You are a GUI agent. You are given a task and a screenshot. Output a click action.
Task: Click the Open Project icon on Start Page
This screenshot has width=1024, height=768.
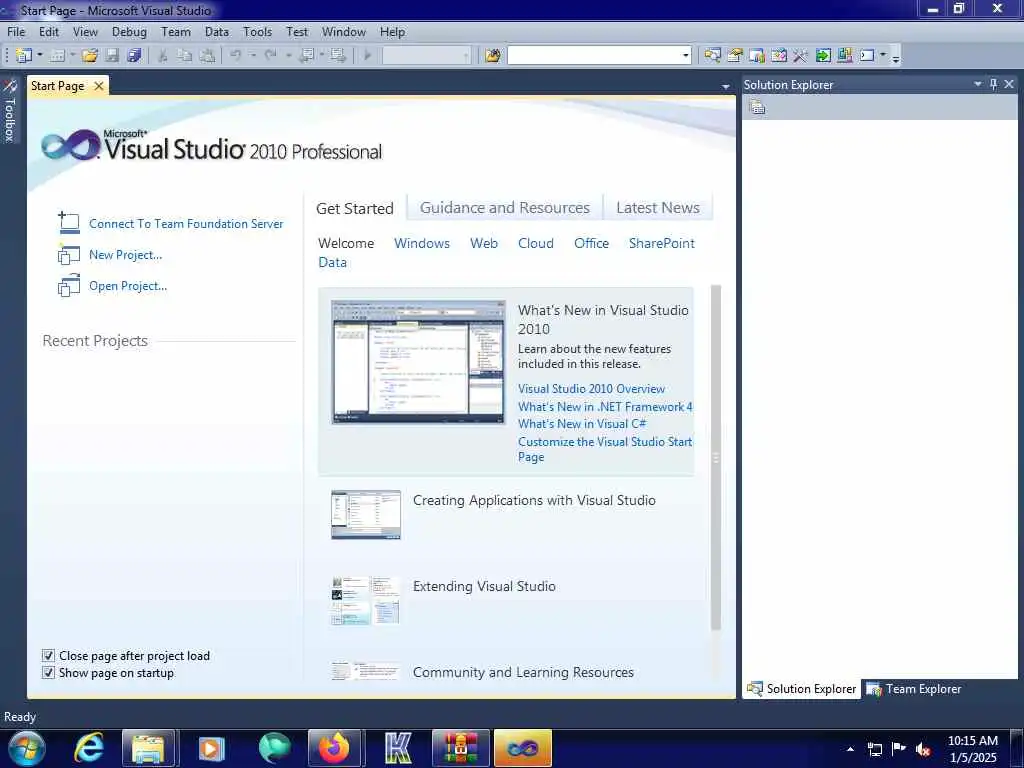point(69,285)
